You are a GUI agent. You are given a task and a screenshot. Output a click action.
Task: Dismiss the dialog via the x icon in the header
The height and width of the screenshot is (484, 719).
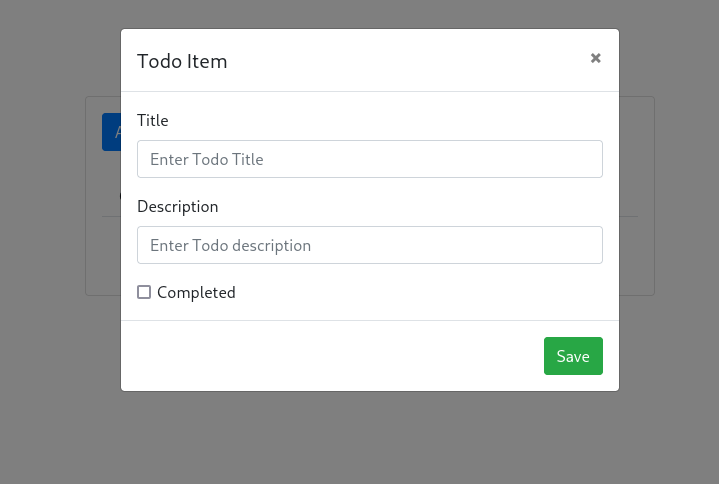(x=595, y=58)
